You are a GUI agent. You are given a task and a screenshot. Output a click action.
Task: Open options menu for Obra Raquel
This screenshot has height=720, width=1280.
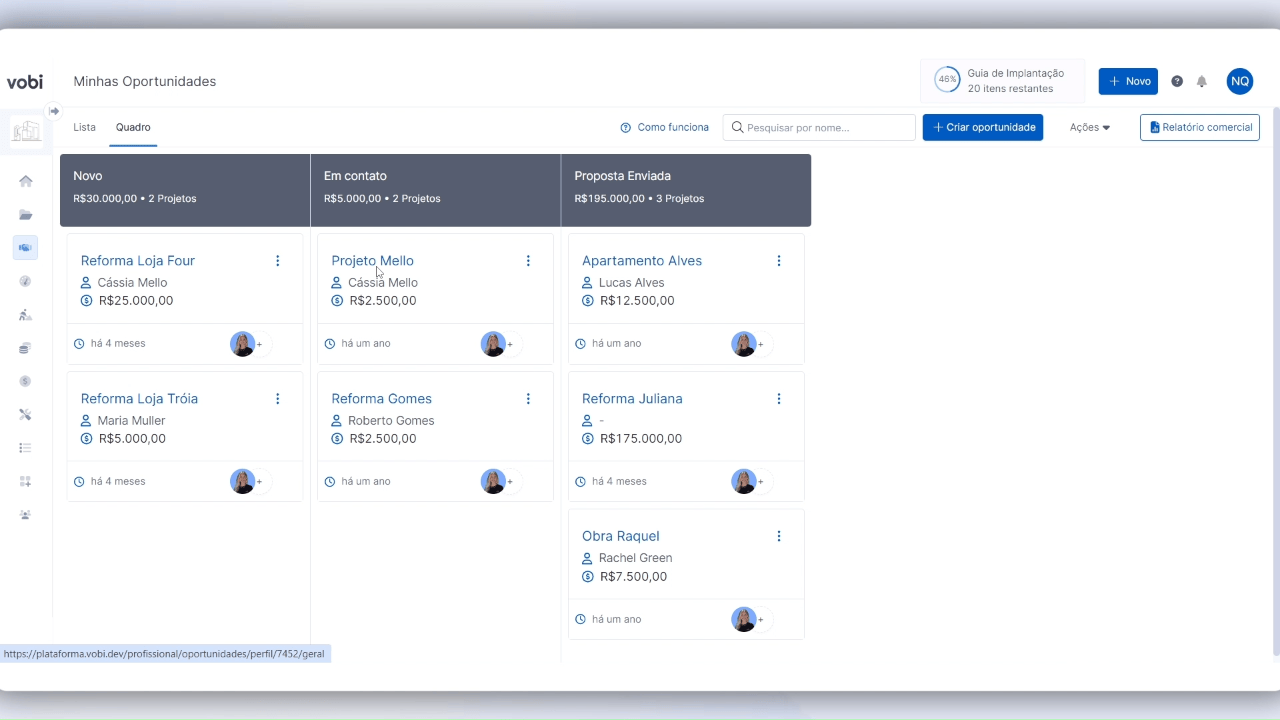pos(779,536)
